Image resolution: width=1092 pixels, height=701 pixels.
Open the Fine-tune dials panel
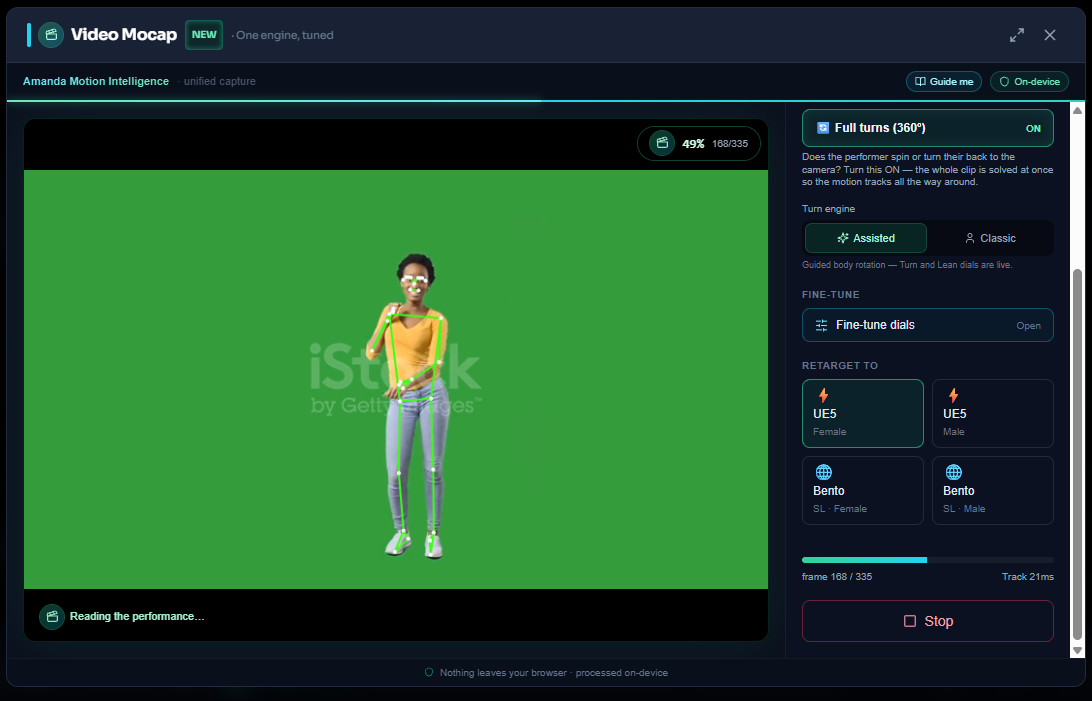pos(928,325)
